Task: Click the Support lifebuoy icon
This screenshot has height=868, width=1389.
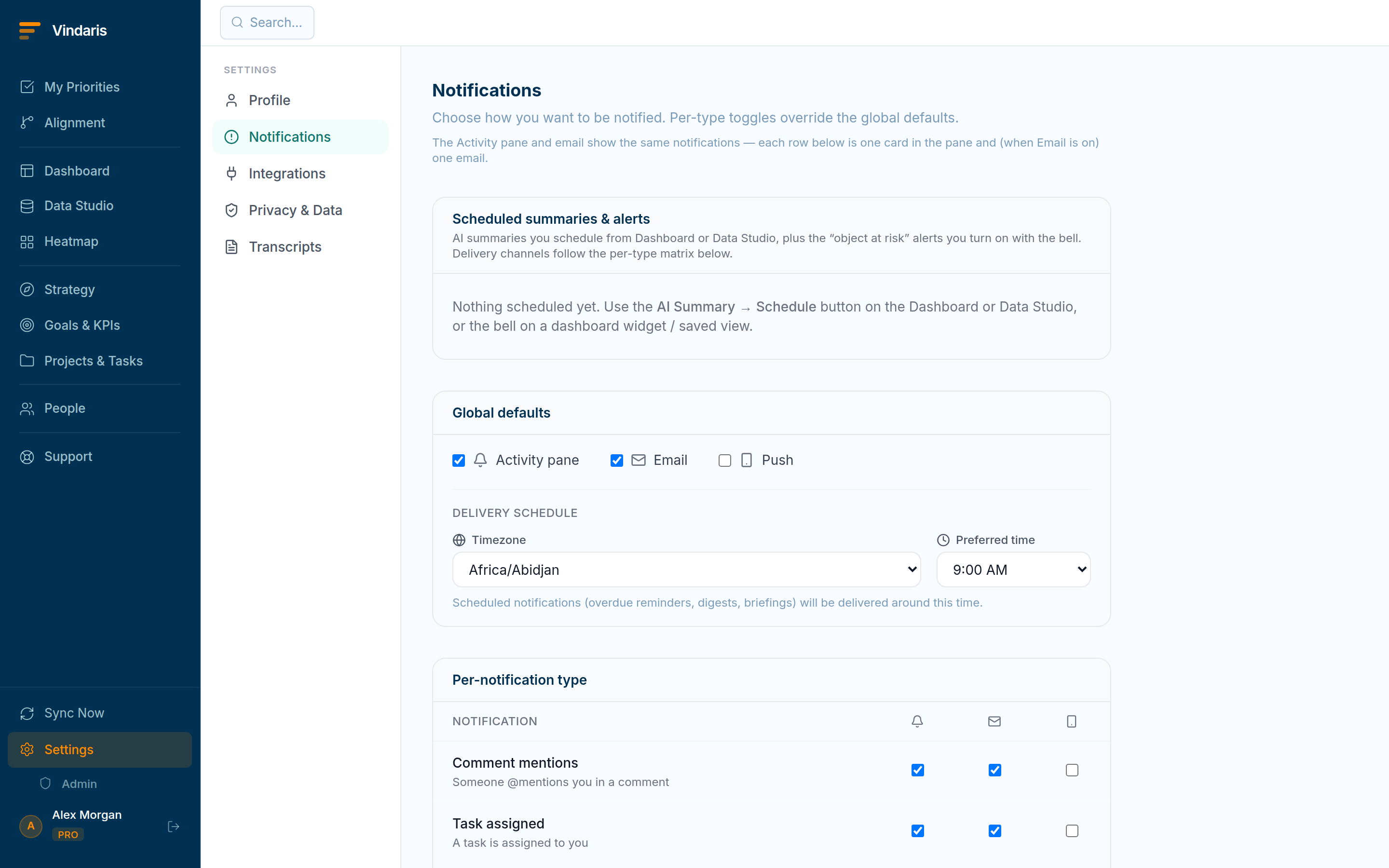Action: point(27,456)
